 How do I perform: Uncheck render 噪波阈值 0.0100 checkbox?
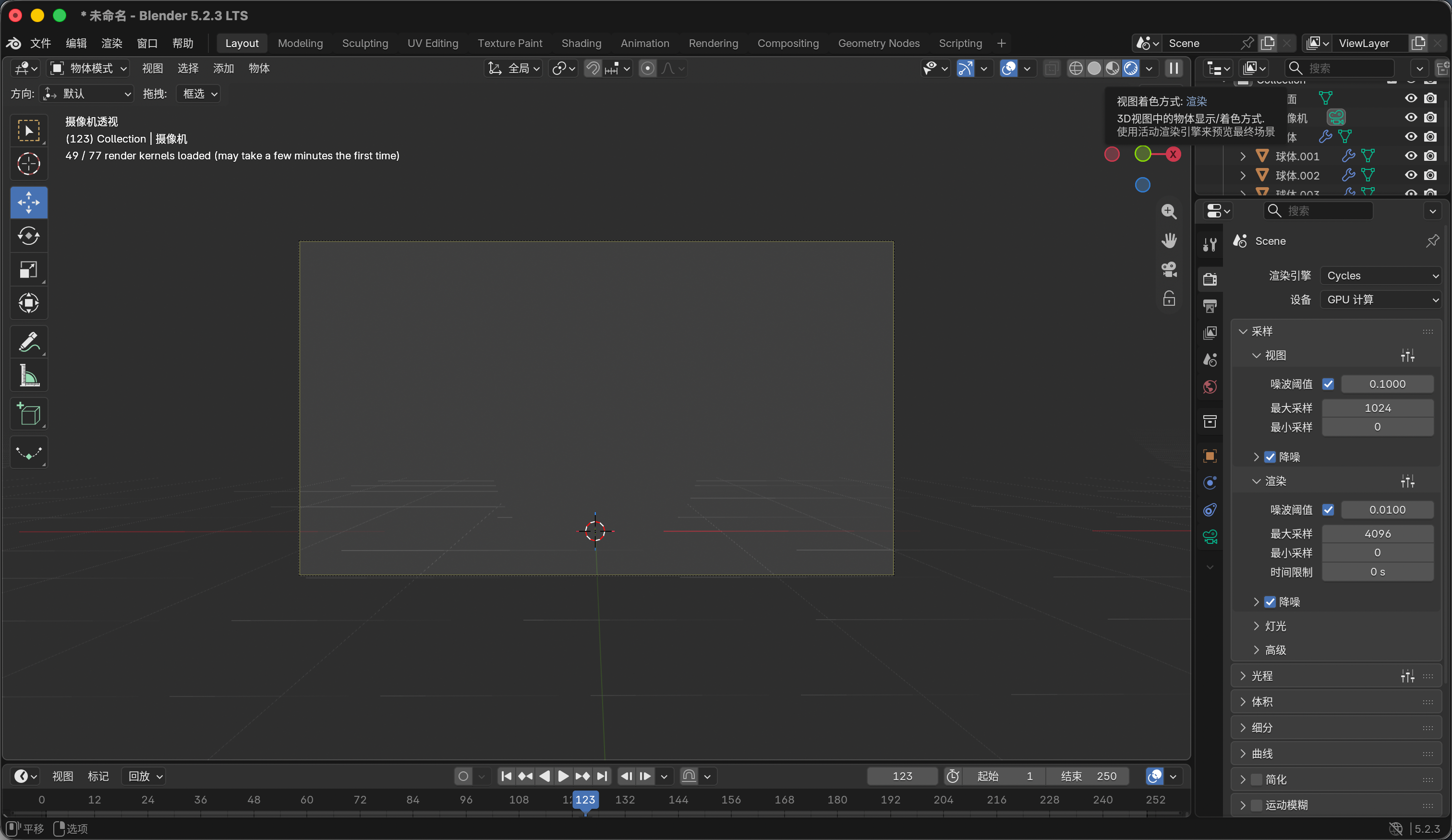pos(1328,510)
